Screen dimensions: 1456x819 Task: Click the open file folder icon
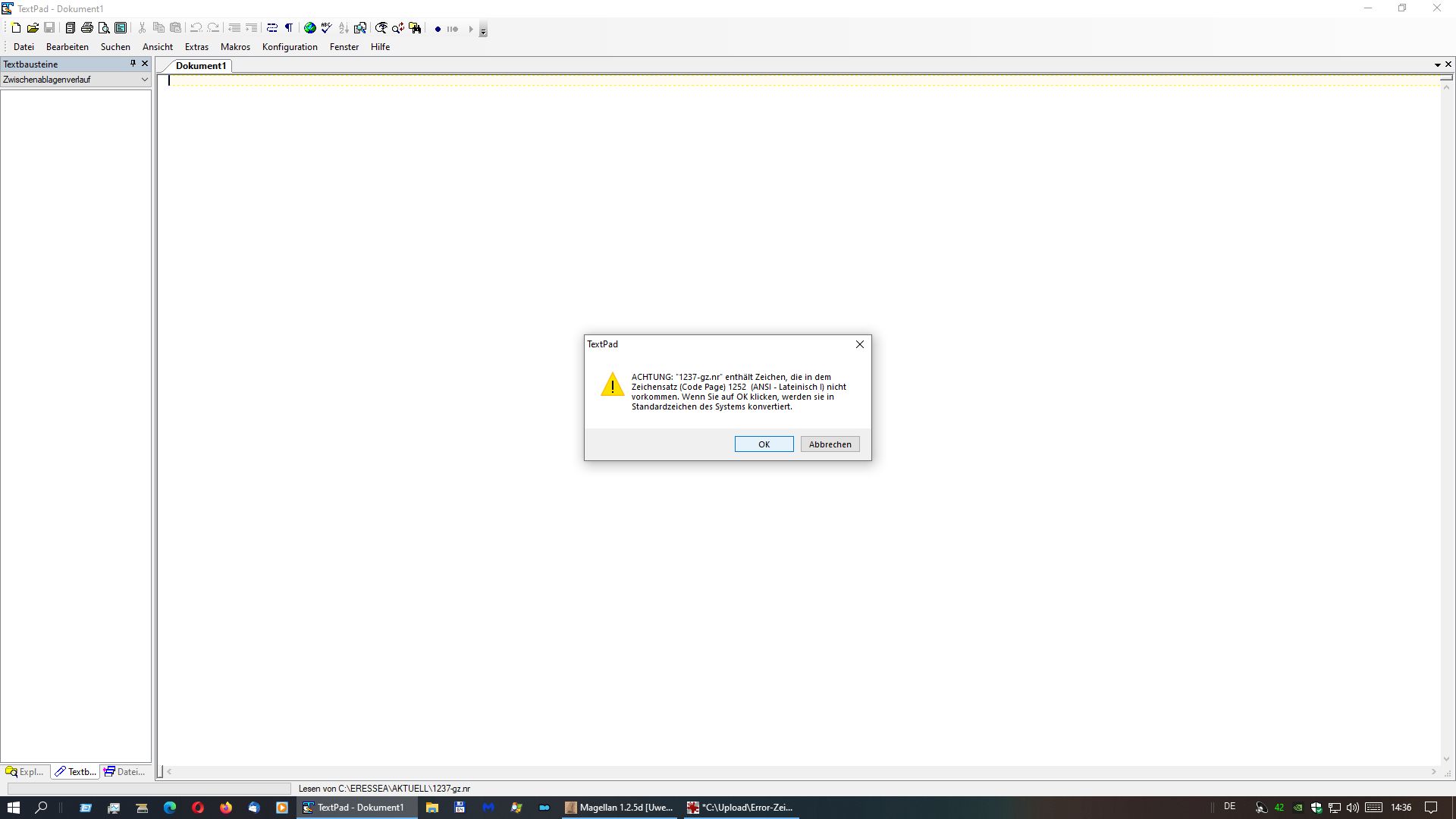(x=33, y=28)
